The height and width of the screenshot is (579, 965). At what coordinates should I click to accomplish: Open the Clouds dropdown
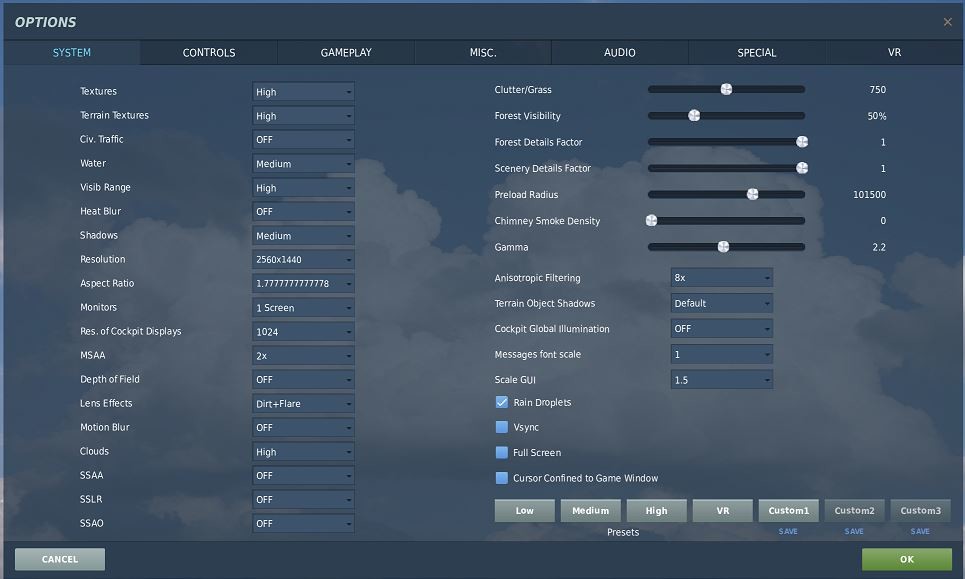pyautogui.click(x=303, y=452)
